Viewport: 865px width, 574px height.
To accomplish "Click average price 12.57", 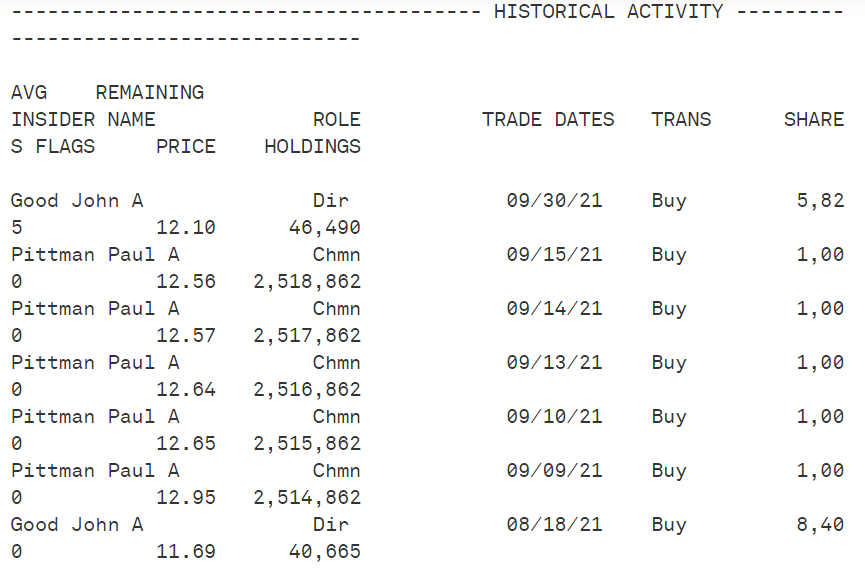I will click(186, 336).
